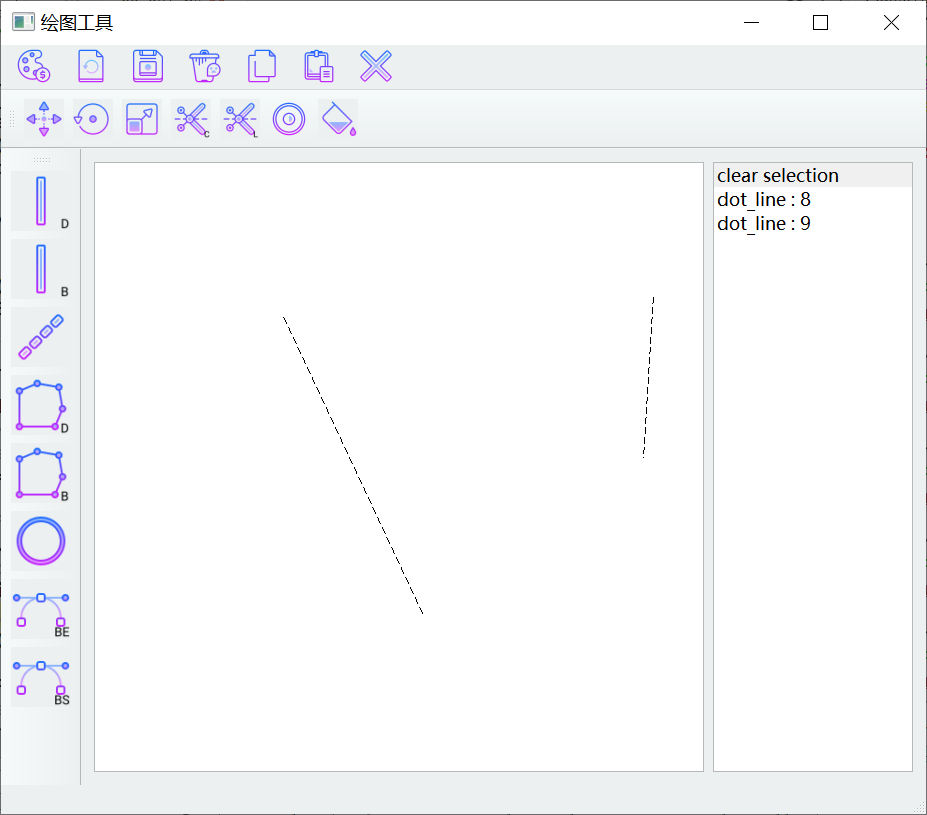Image resolution: width=927 pixels, height=815 pixels.
Task: Choose the circle drawing tool
Action: (x=41, y=541)
